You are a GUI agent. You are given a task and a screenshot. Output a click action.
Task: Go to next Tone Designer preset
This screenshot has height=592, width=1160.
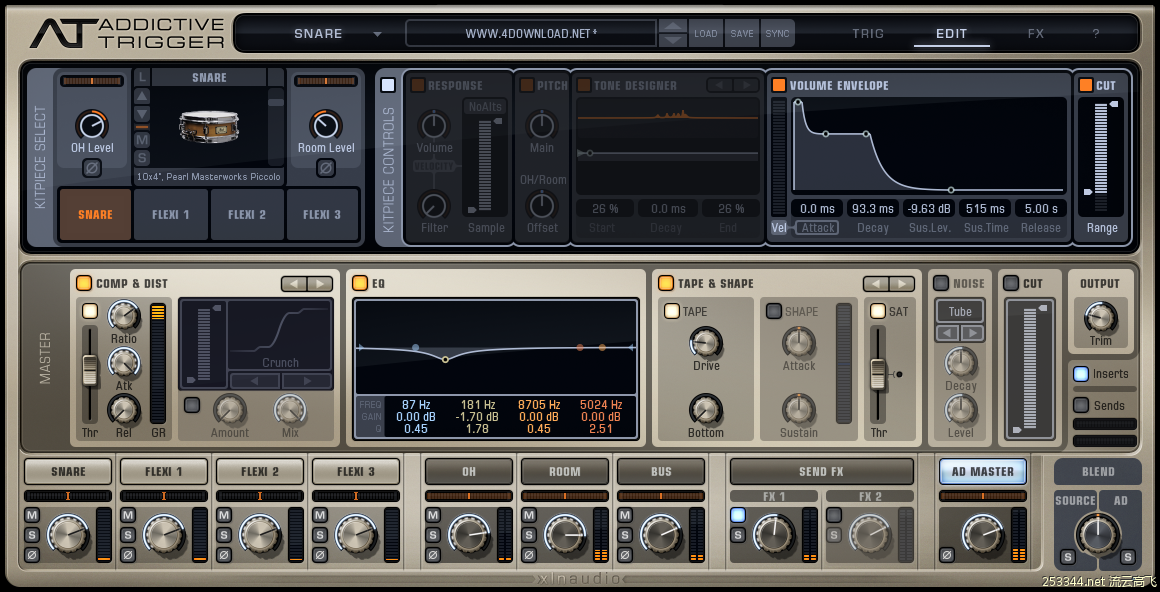746,85
